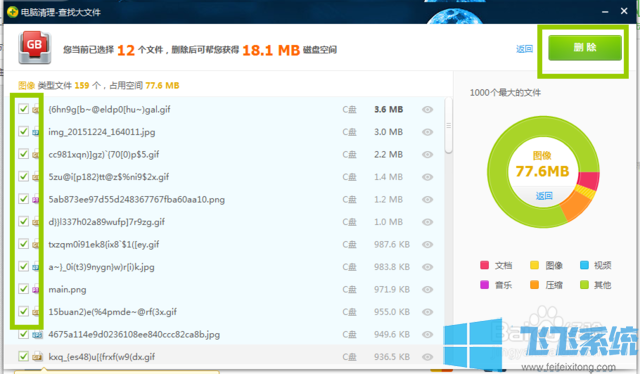Click the jpg icon of 4675a114e9d0236108ee840ccc82ca8b.jpg
The image size is (640, 374).
(37, 334)
